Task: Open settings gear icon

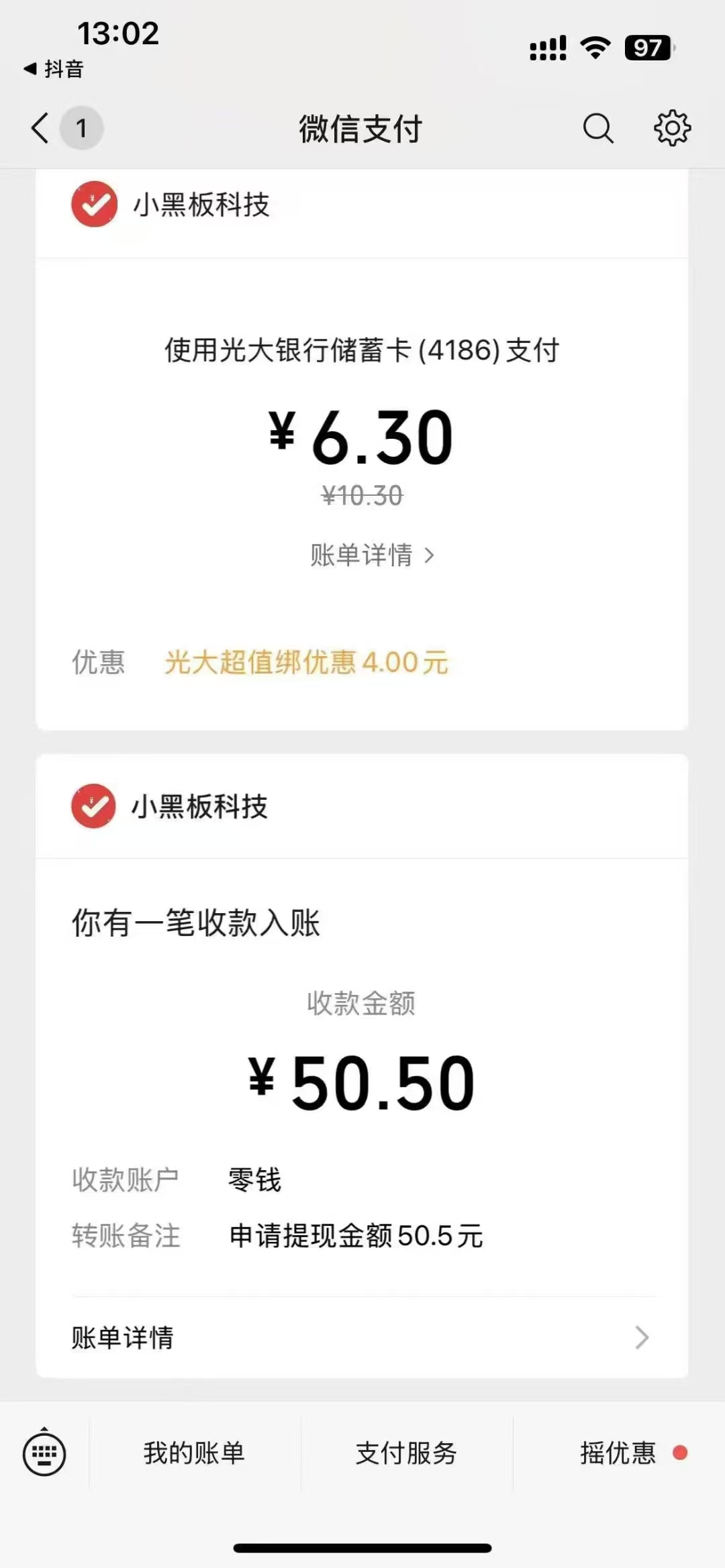Action: [x=672, y=127]
